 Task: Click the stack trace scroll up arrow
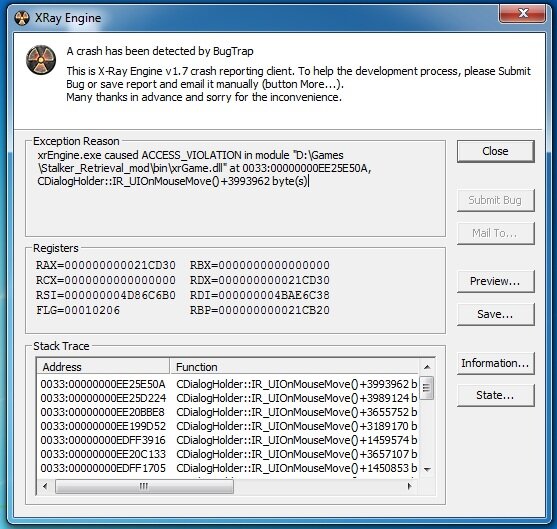click(x=427, y=367)
